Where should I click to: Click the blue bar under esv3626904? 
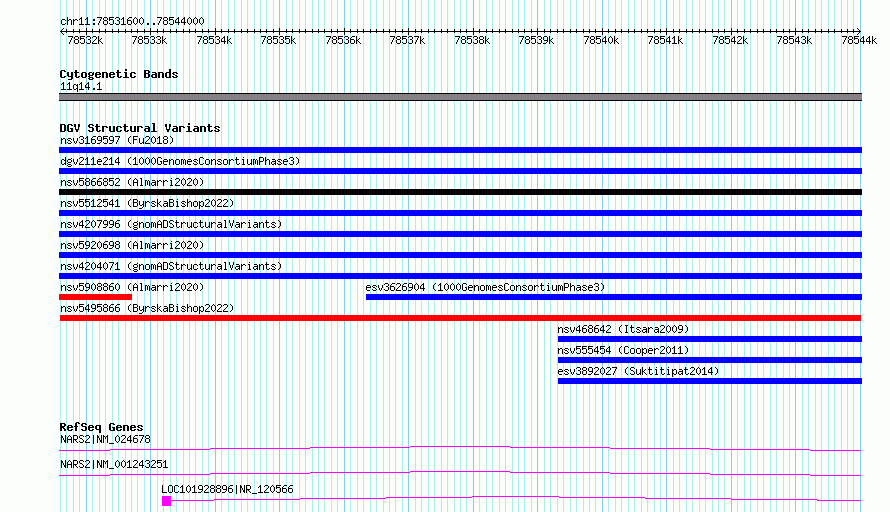pyautogui.click(x=614, y=297)
